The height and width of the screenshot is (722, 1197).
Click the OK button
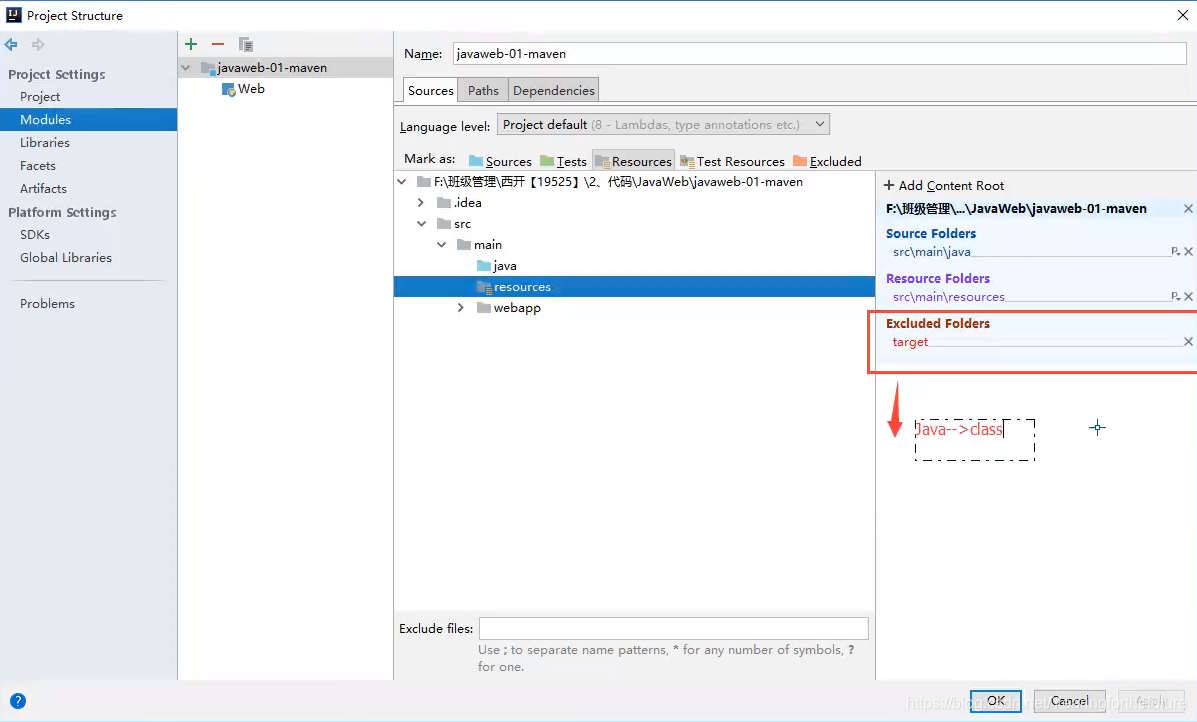click(x=995, y=700)
